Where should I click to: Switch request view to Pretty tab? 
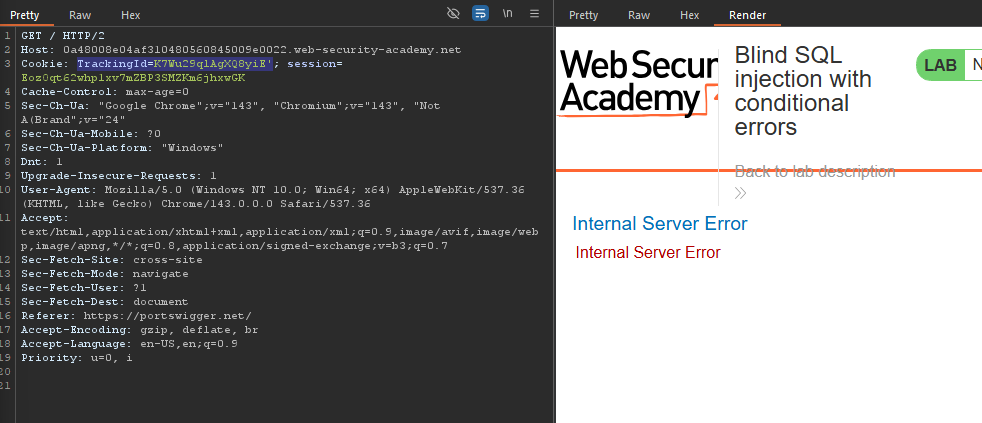coord(25,14)
